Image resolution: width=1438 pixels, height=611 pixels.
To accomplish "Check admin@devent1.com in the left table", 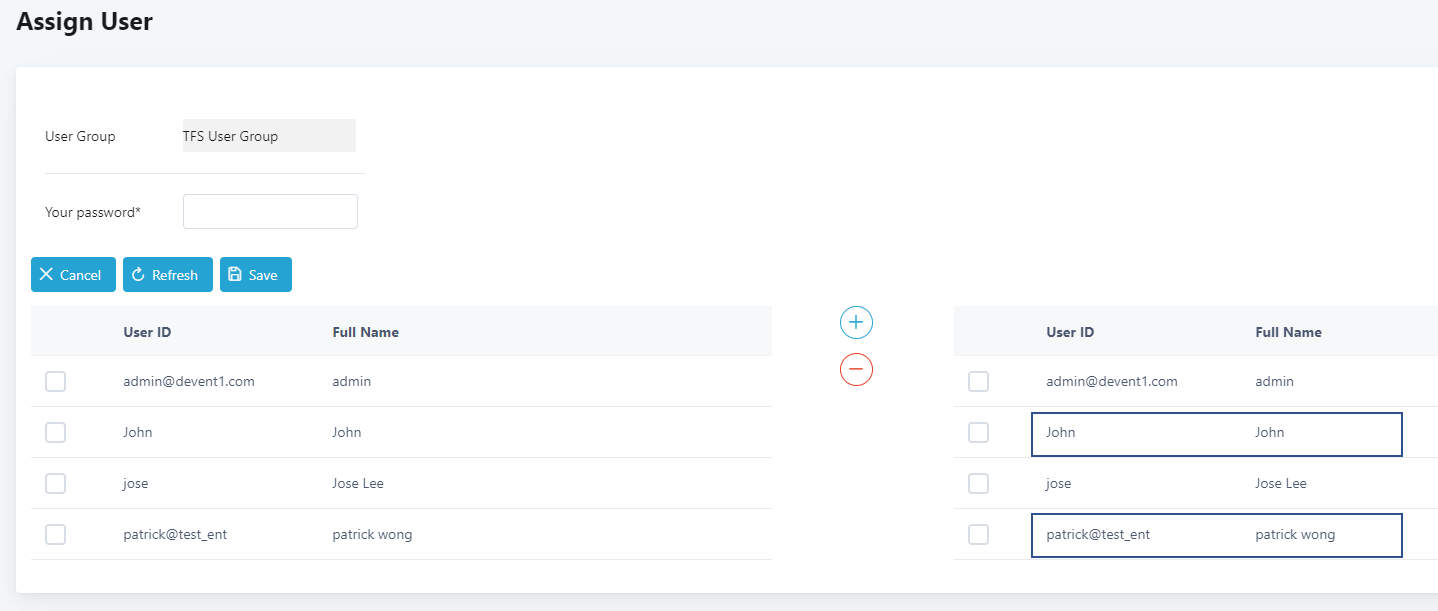I will (56, 381).
